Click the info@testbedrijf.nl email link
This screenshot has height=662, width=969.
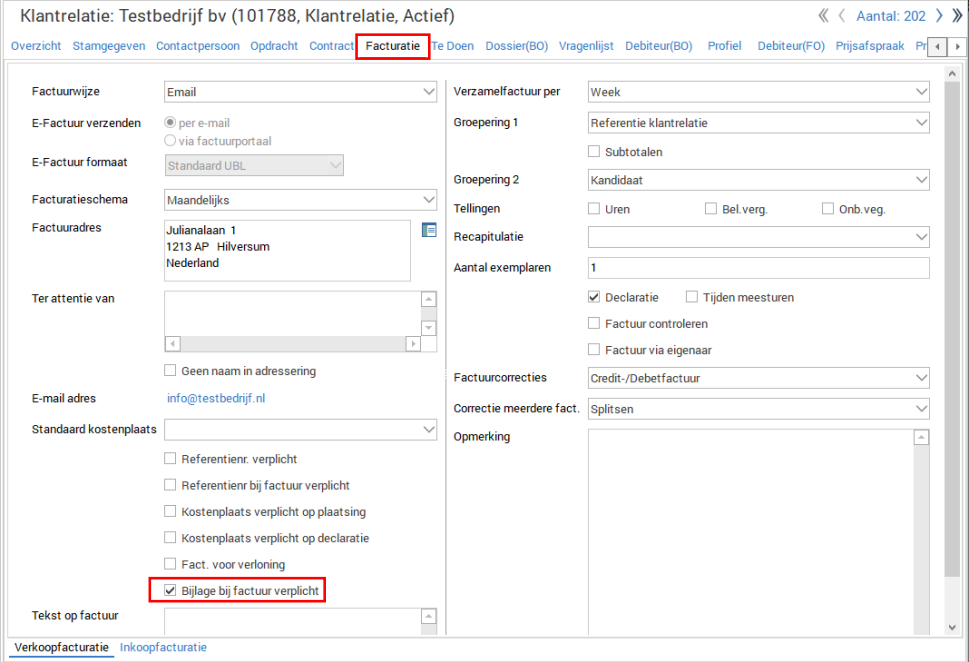(x=215, y=398)
